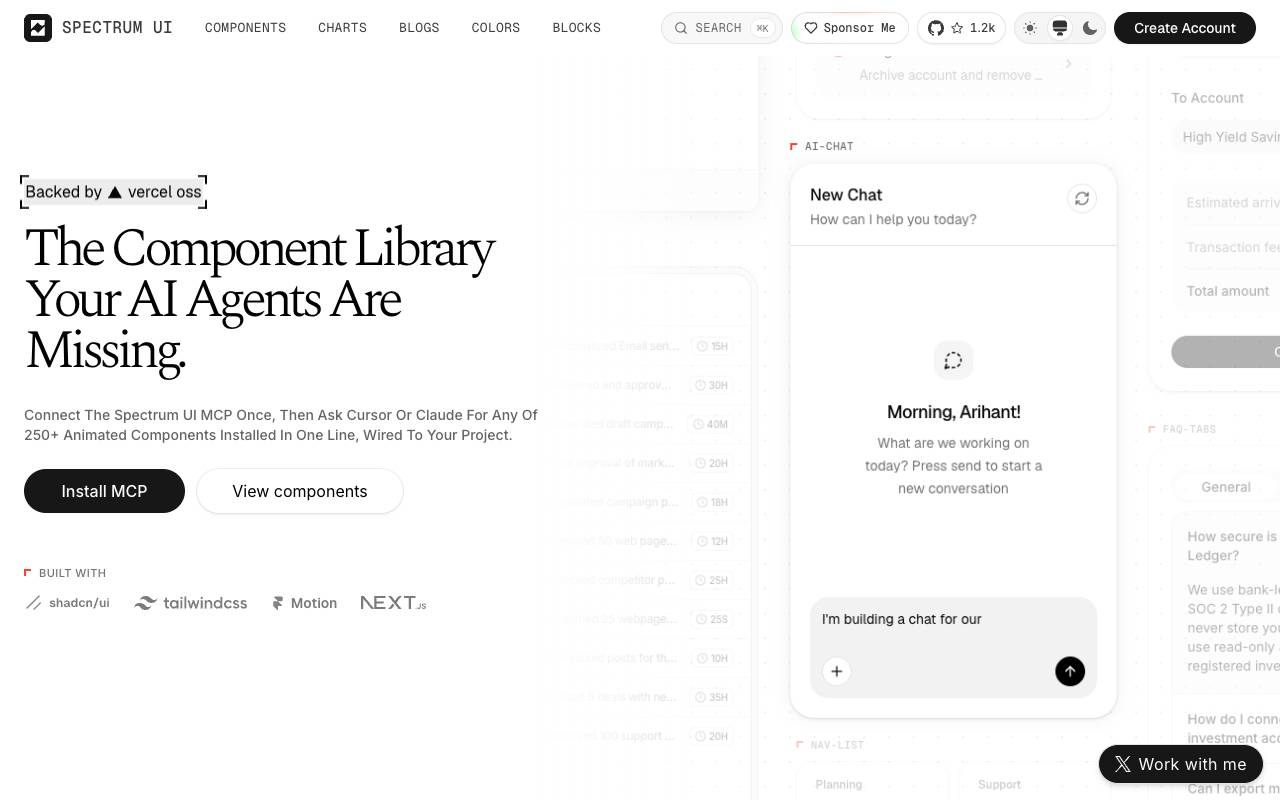Click the 10H time badge
1280x800 pixels.
pyautogui.click(x=713, y=658)
